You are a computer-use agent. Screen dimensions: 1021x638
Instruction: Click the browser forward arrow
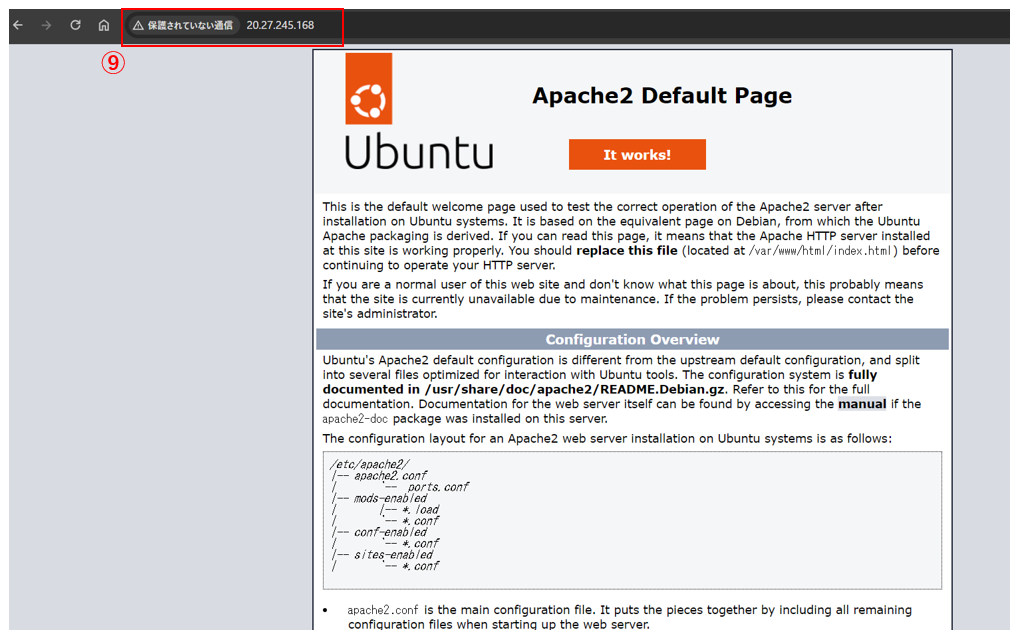click(x=46, y=25)
